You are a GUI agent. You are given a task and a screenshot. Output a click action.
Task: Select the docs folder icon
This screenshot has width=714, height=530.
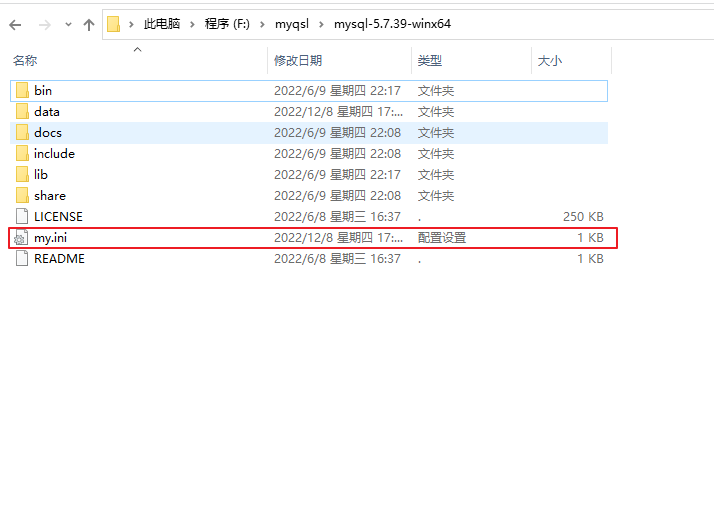22,132
